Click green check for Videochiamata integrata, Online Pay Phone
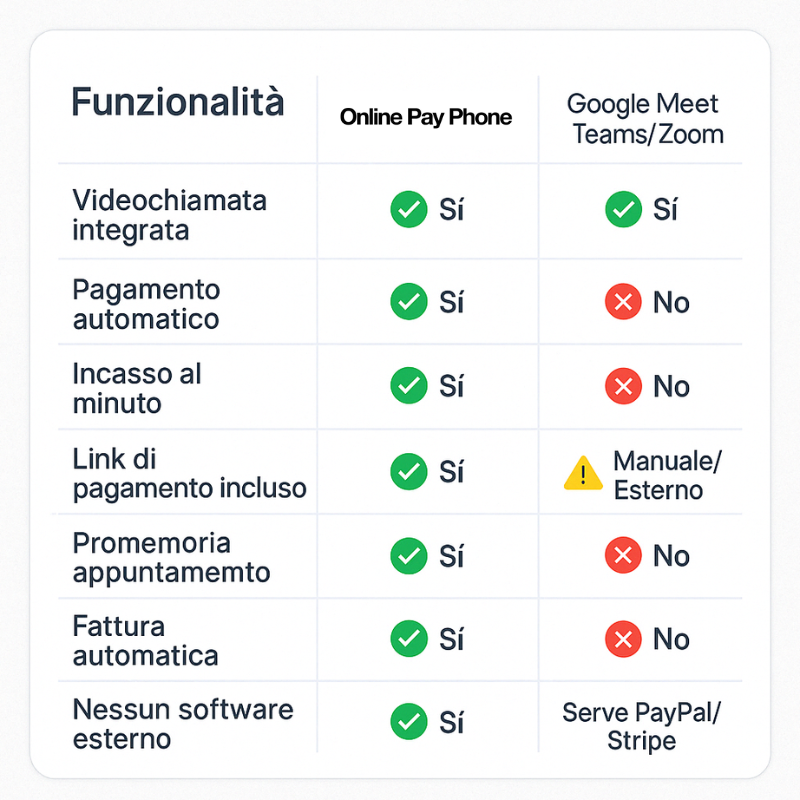 coord(409,209)
